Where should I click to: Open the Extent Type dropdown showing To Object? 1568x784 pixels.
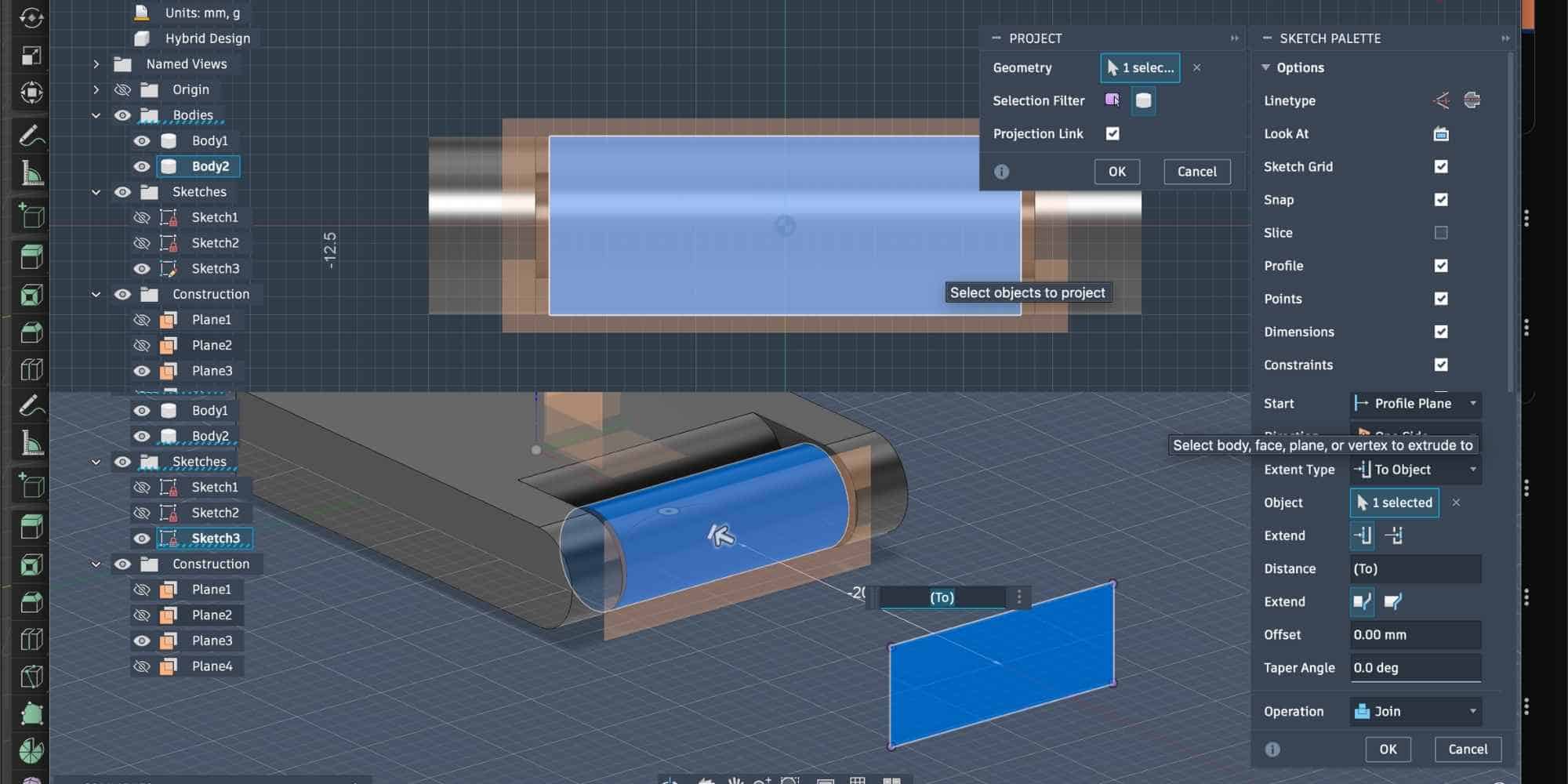(x=1415, y=470)
